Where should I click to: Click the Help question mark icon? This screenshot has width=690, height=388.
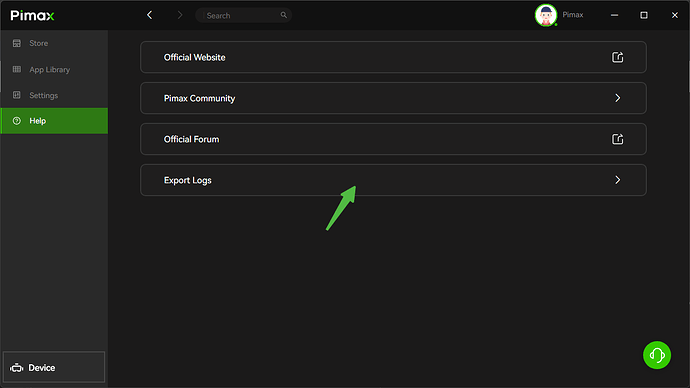click(x=17, y=121)
